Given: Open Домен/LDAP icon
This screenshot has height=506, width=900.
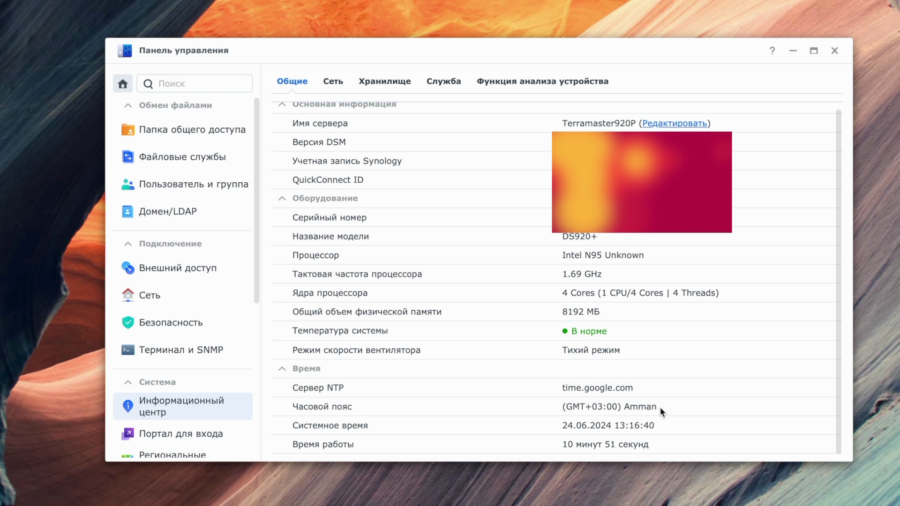Looking at the screenshot, I should click(x=127, y=211).
